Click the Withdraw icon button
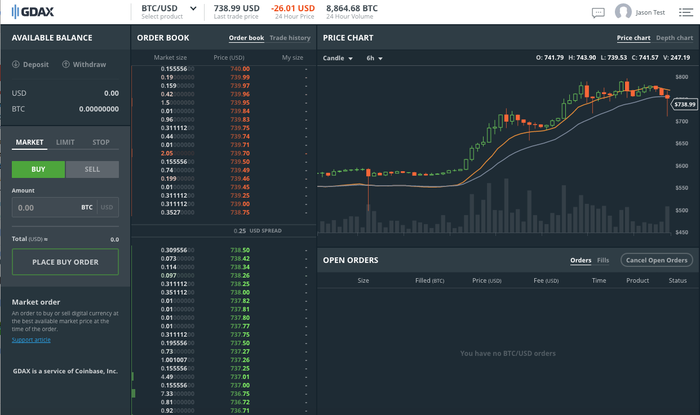700x415 pixels. click(x=66, y=64)
